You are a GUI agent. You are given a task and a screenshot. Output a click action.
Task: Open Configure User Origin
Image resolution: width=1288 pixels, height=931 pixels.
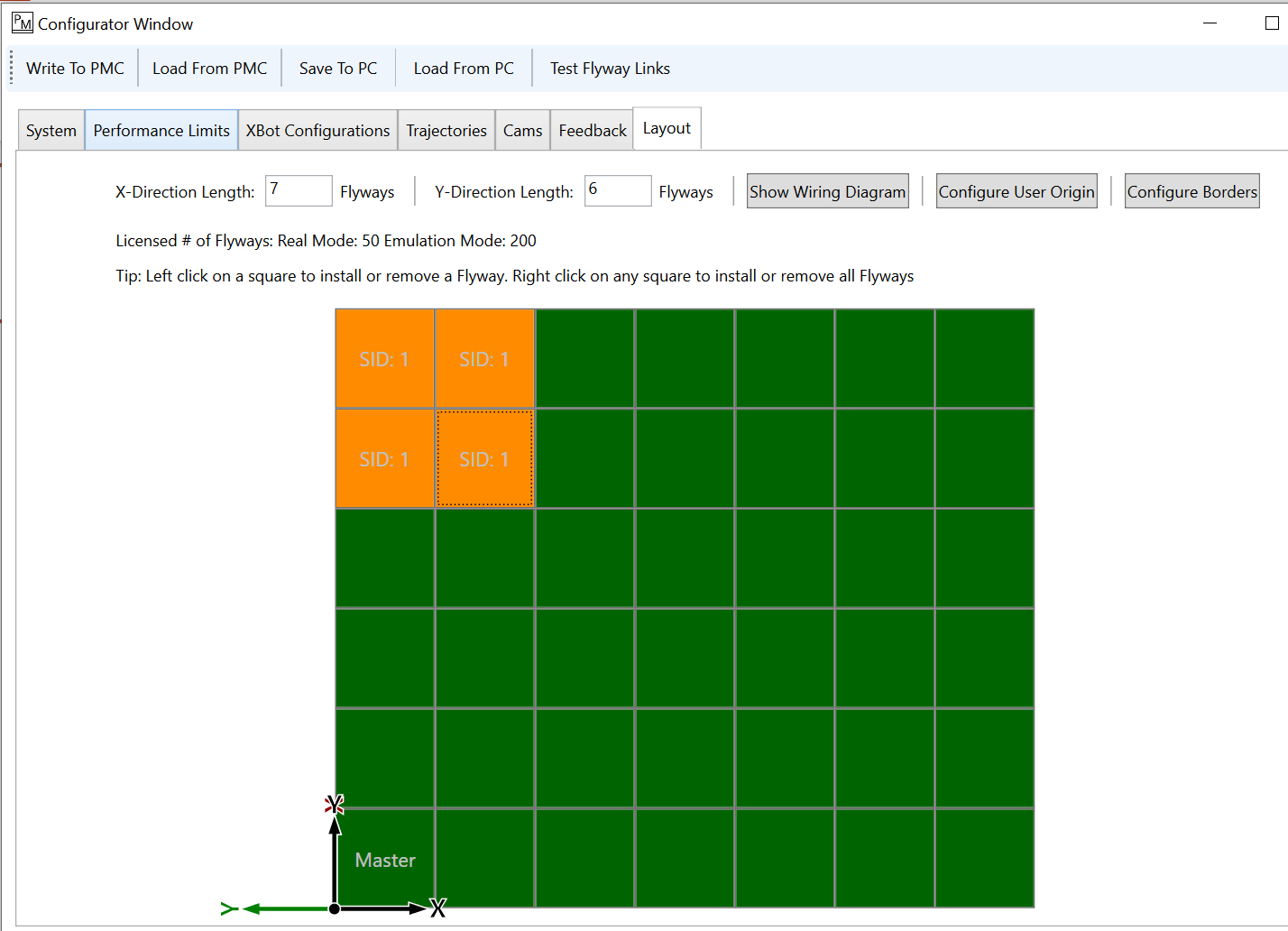pyautogui.click(x=1017, y=191)
